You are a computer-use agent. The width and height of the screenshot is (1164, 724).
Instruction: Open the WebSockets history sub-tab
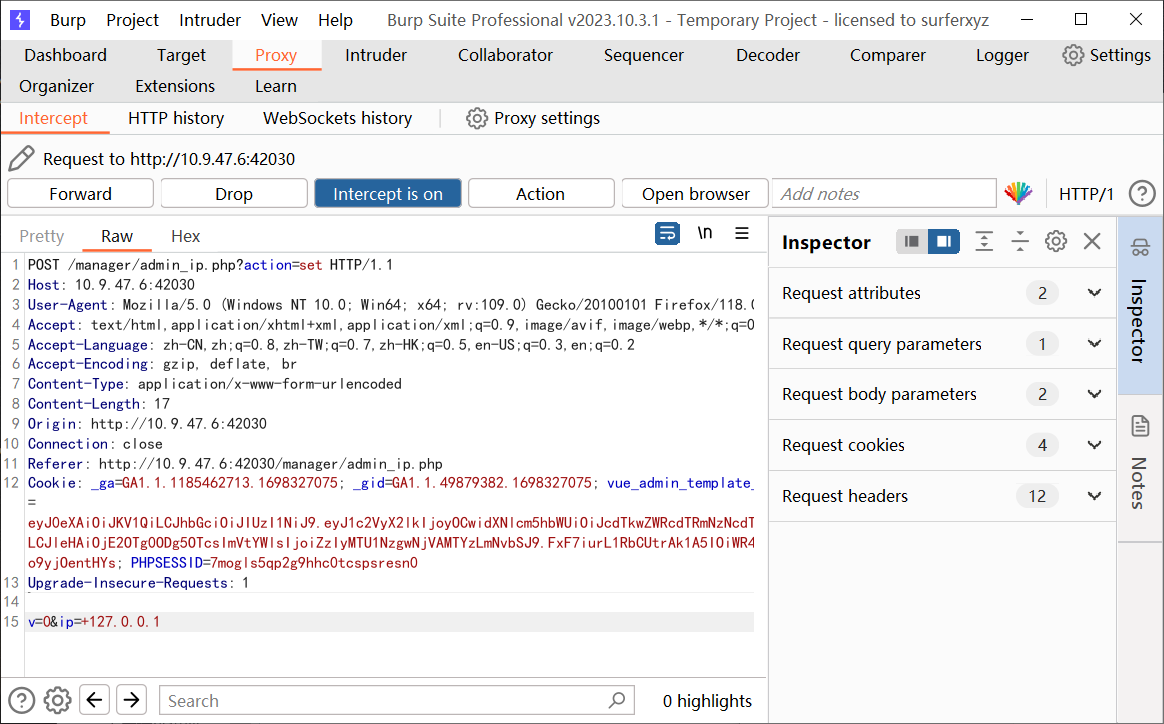337,118
